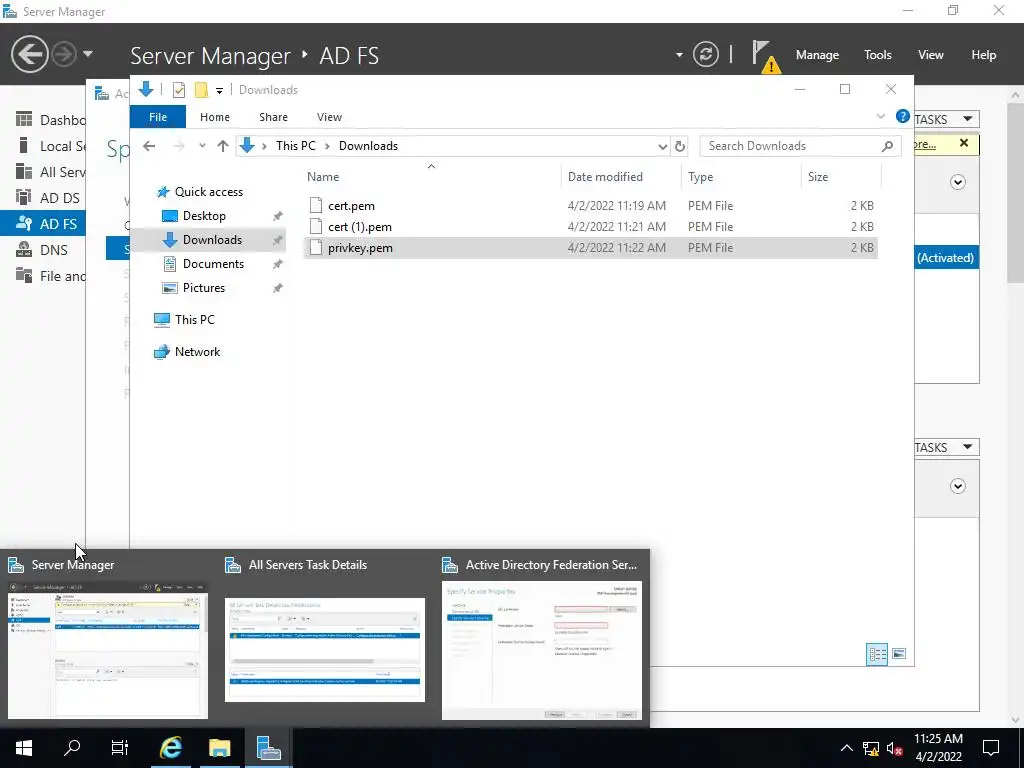Switch to large thumbnails view icon
The height and width of the screenshot is (768, 1024).
pyautogui.click(x=899, y=654)
